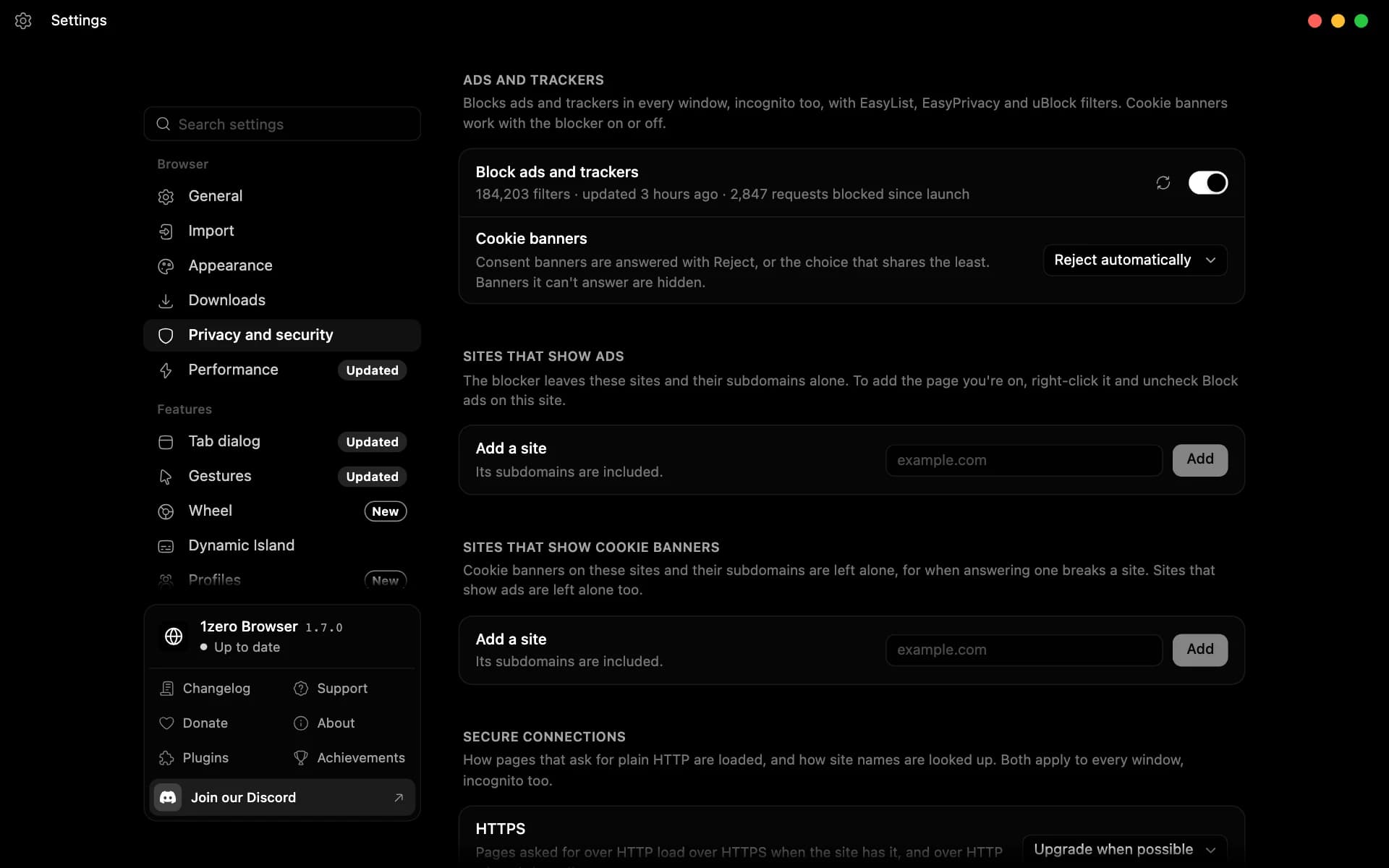Click the Gestures cursor icon

[166, 477]
